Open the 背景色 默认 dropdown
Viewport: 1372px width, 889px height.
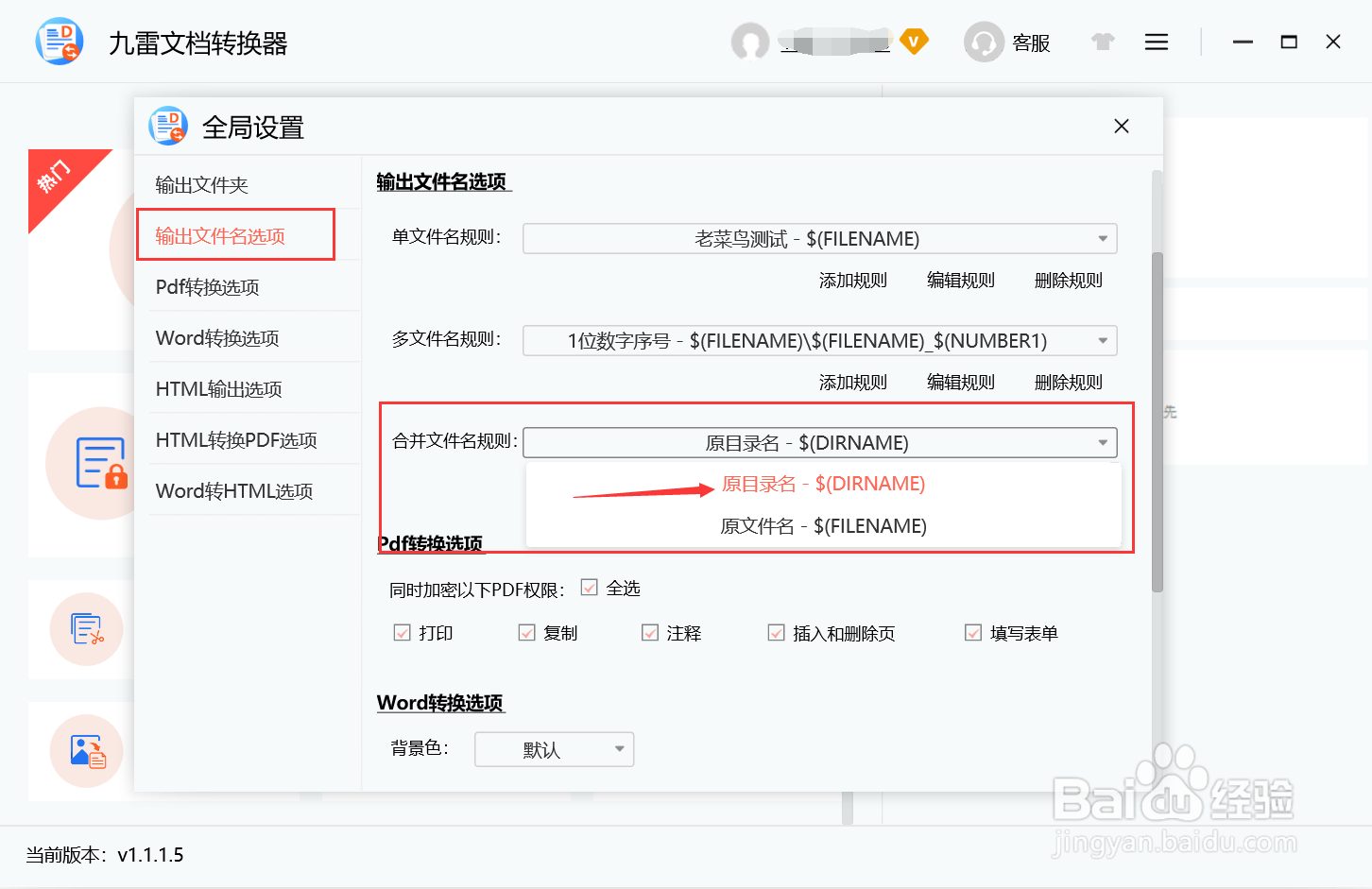[554, 749]
